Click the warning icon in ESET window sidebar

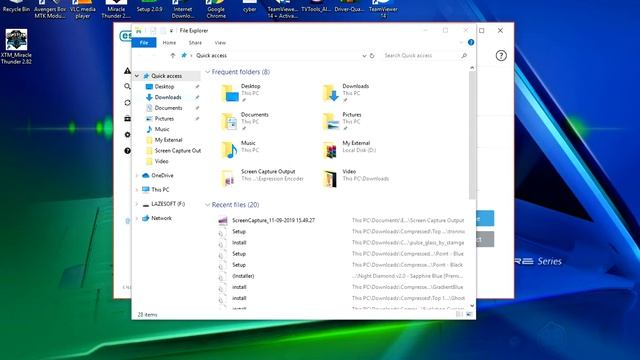tap(127, 71)
